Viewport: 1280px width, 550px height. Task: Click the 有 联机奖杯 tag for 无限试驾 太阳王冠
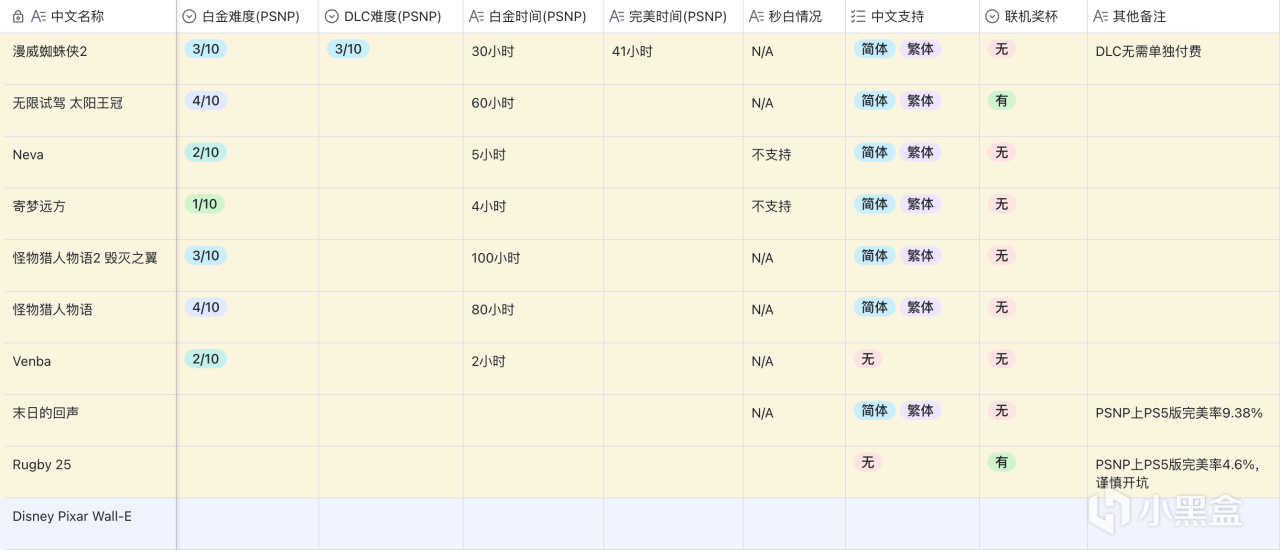(1001, 101)
